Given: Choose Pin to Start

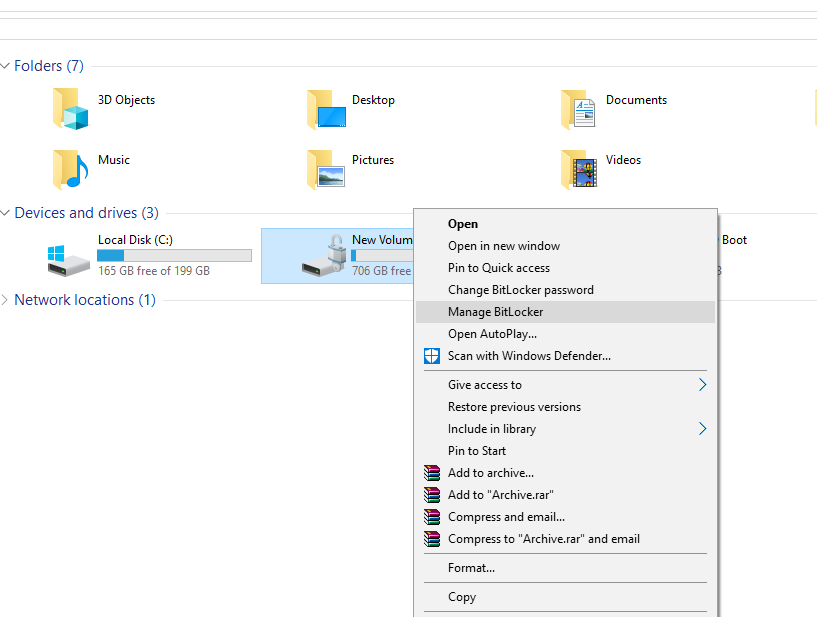Looking at the screenshot, I should point(565,451).
